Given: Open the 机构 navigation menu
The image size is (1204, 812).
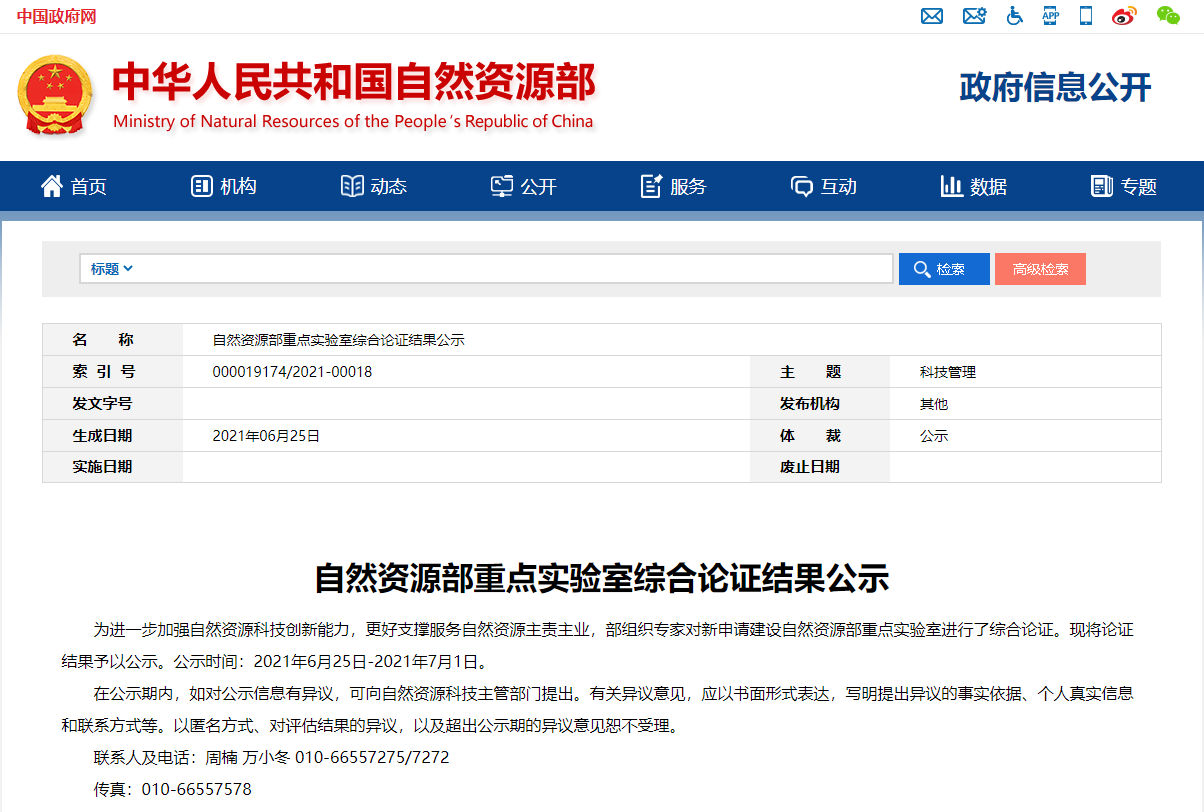Looking at the screenshot, I should 222,186.
